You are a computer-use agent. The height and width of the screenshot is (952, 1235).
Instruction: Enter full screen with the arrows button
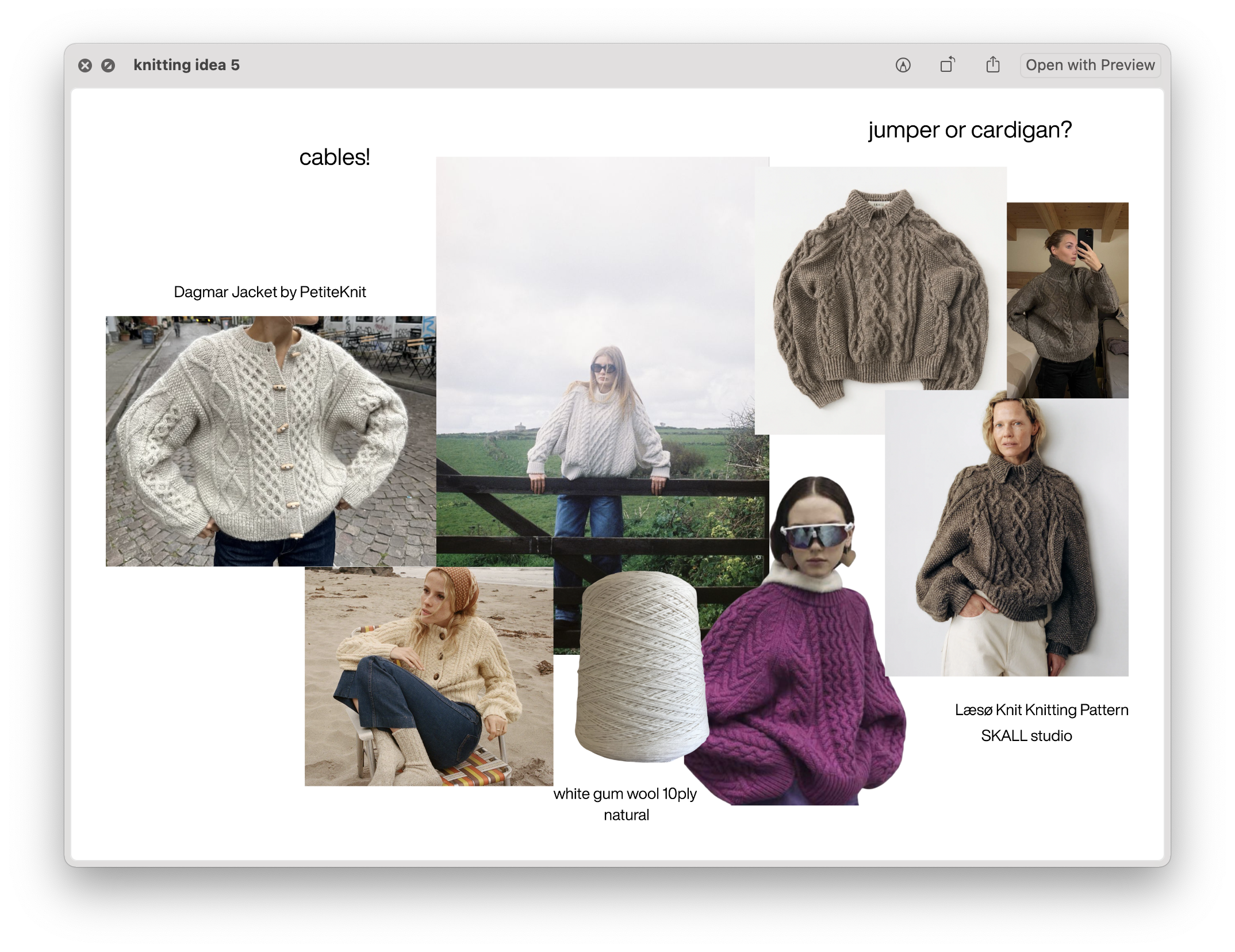pyautogui.click(x=108, y=66)
